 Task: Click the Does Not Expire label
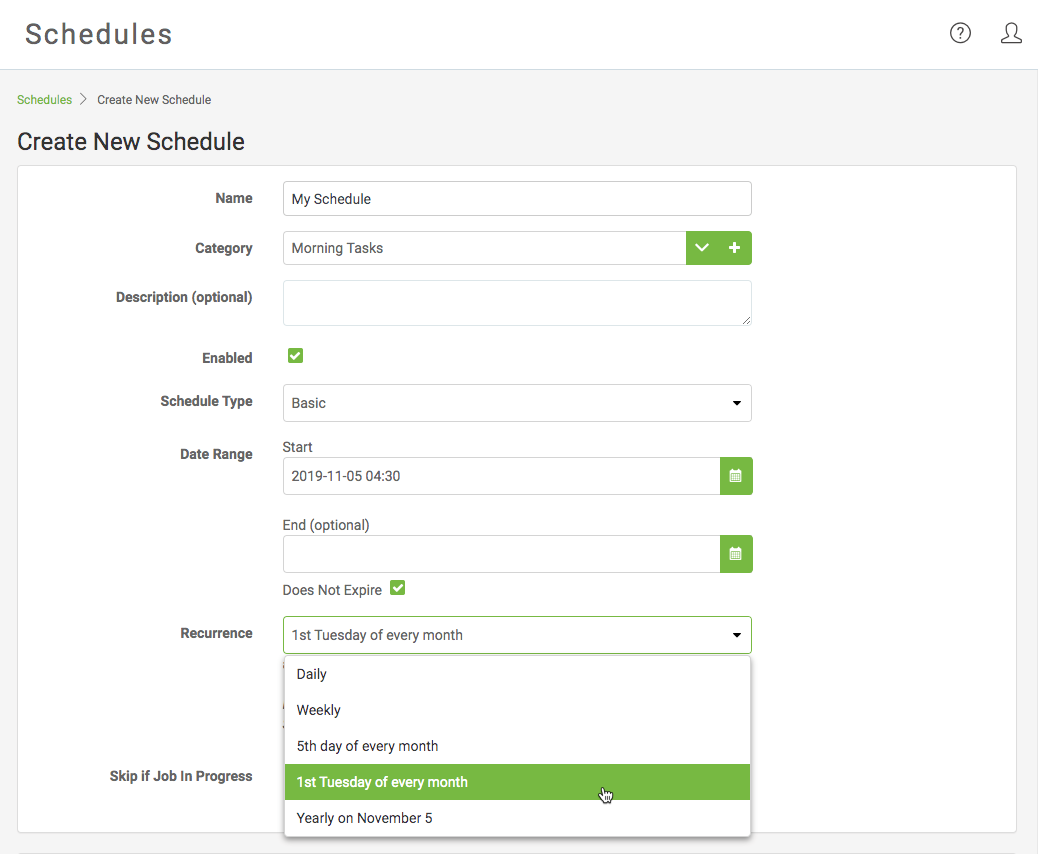tap(332, 590)
